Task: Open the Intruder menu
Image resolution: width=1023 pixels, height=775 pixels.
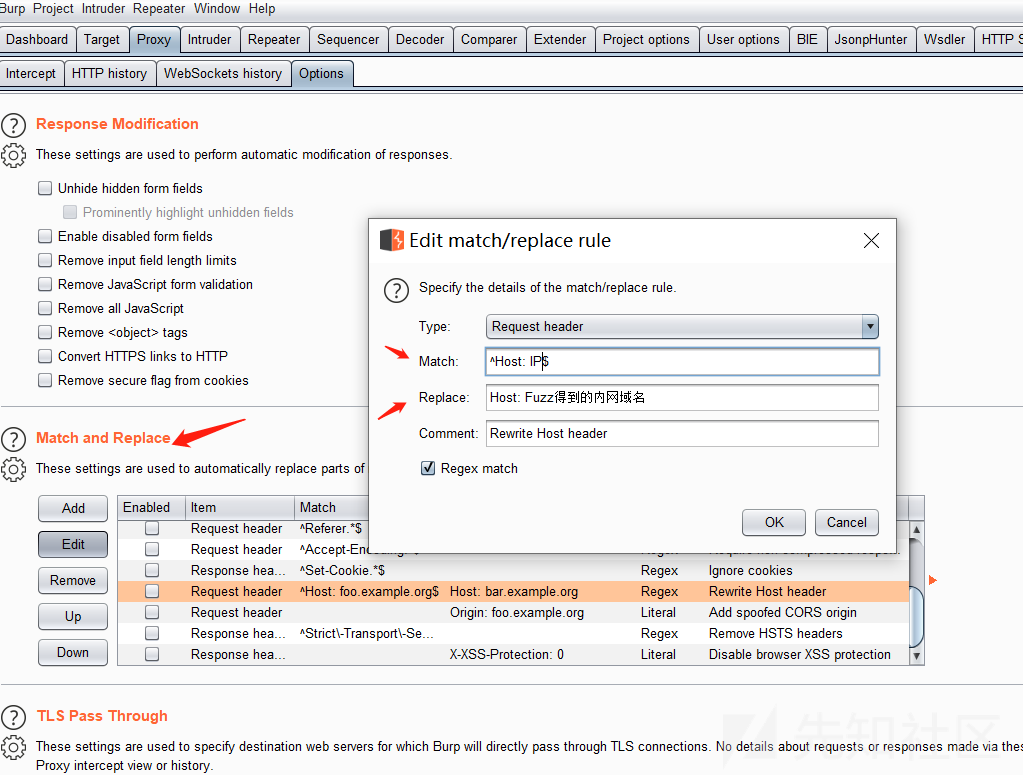Action: tap(103, 8)
